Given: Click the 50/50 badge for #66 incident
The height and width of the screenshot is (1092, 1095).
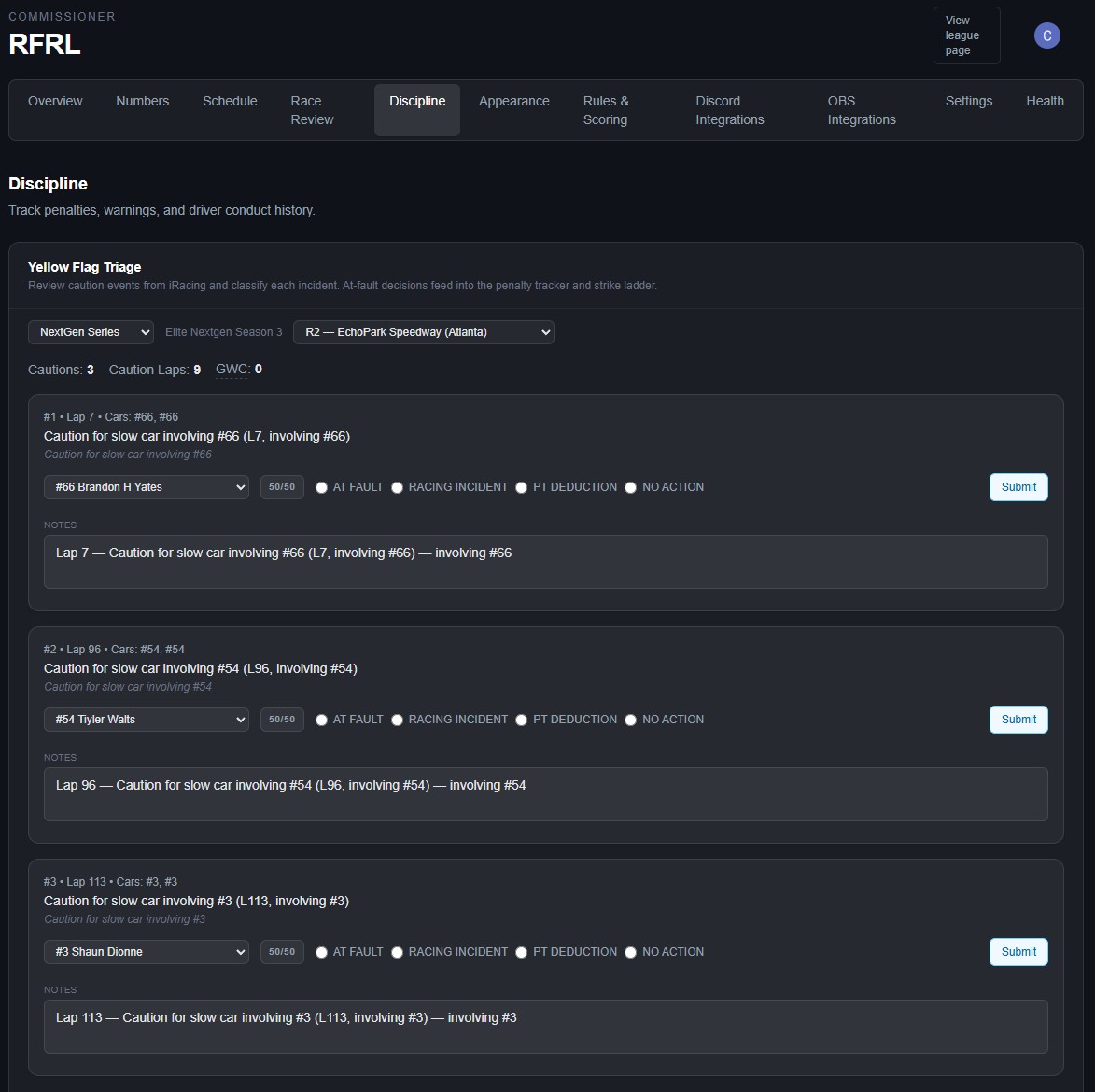Looking at the screenshot, I should pyautogui.click(x=282, y=487).
